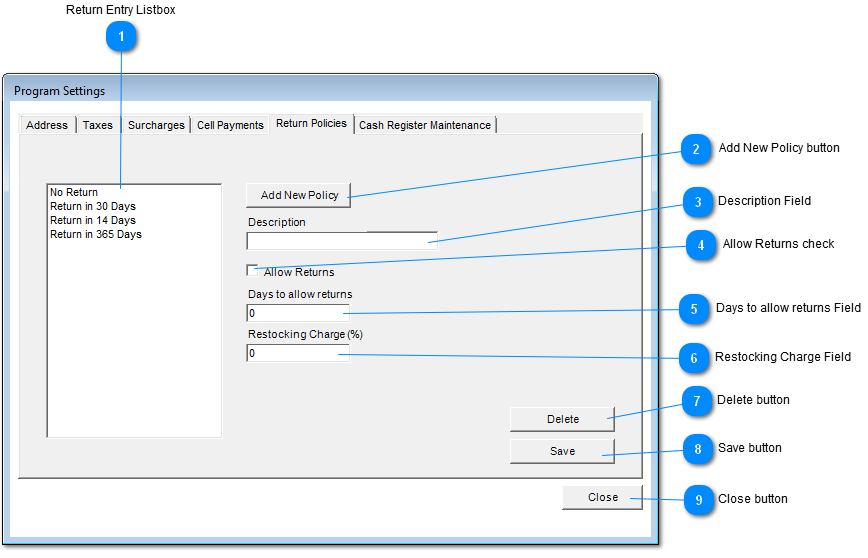Click the Days to allow returns field
This screenshot has height=558, width=868.
(x=298, y=313)
